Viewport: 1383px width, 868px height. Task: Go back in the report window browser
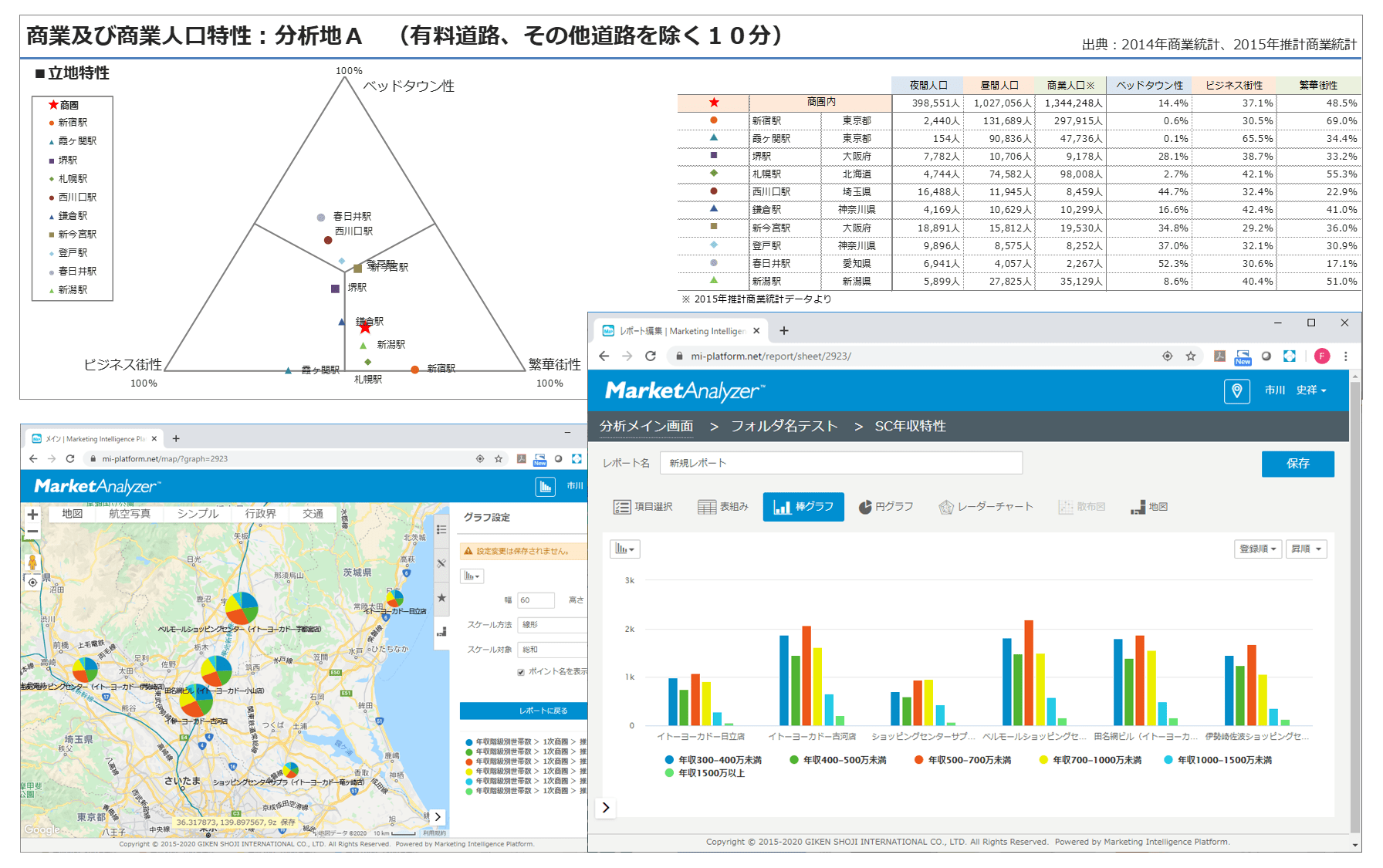point(604,356)
